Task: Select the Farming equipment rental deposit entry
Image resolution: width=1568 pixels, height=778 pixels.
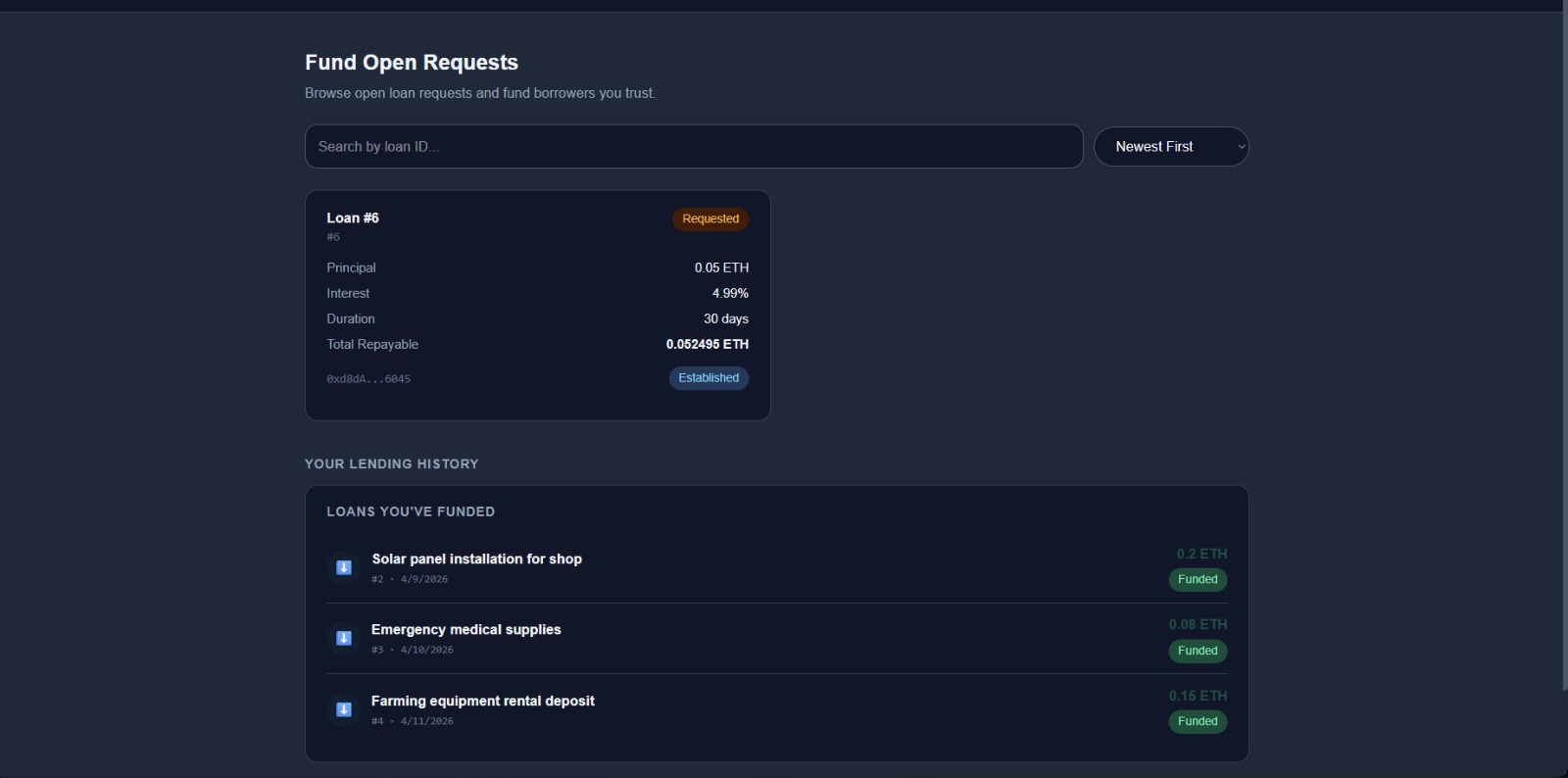Action: 482,701
